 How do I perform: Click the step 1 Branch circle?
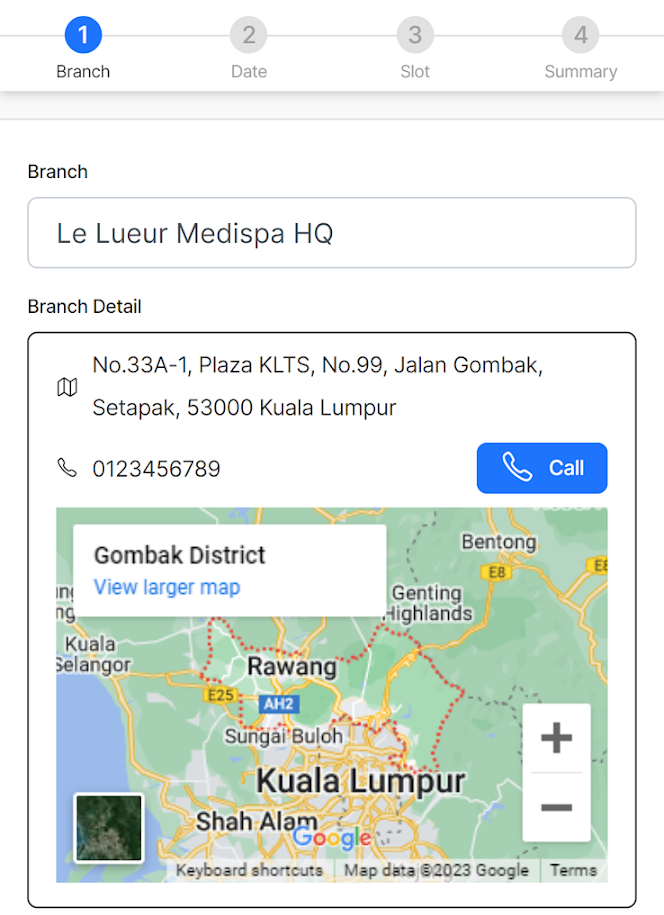click(x=83, y=35)
